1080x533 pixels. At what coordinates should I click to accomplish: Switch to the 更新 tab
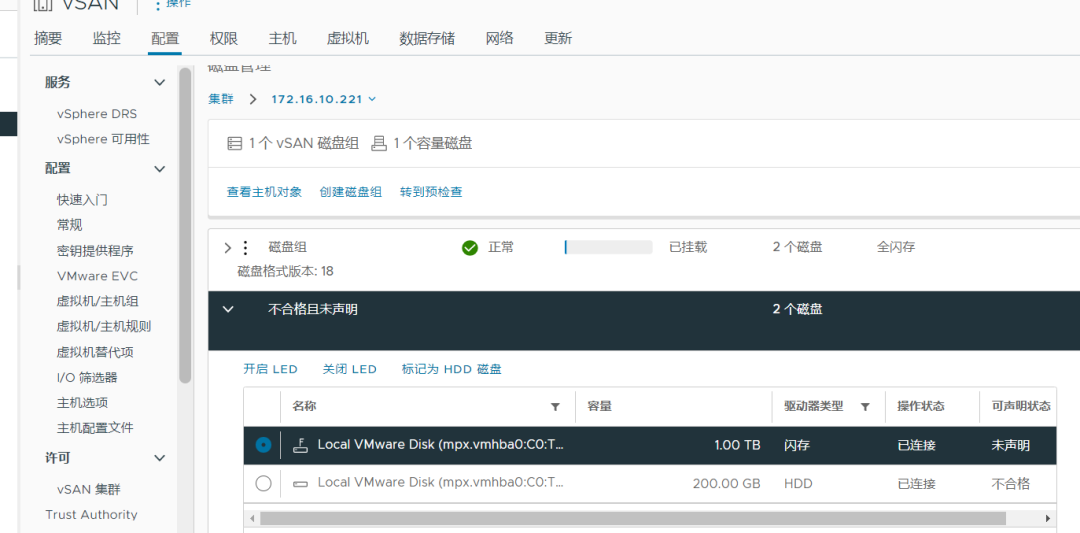[x=558, y=39]
